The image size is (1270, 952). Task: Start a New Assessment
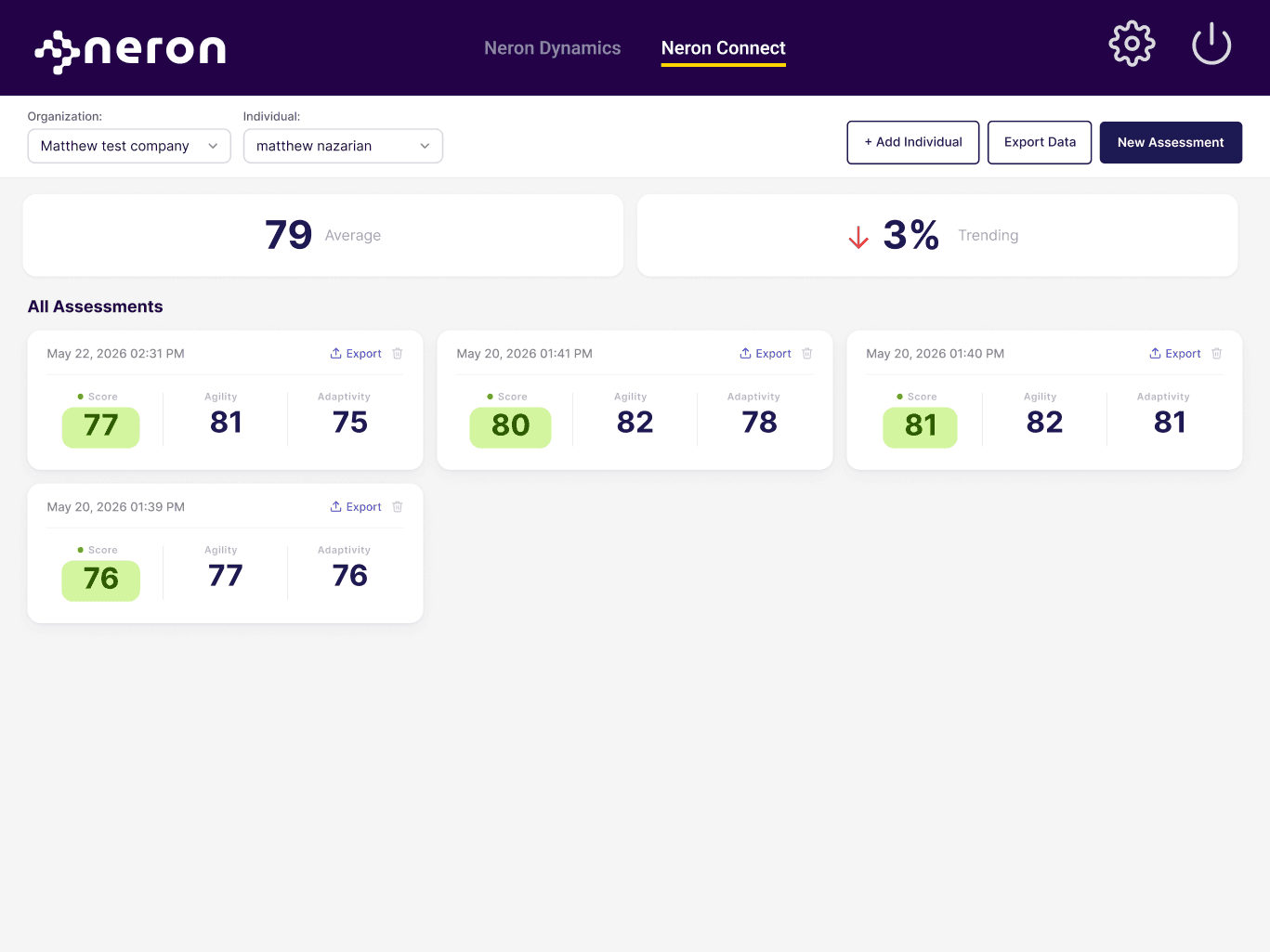[x=1171, y=142]
